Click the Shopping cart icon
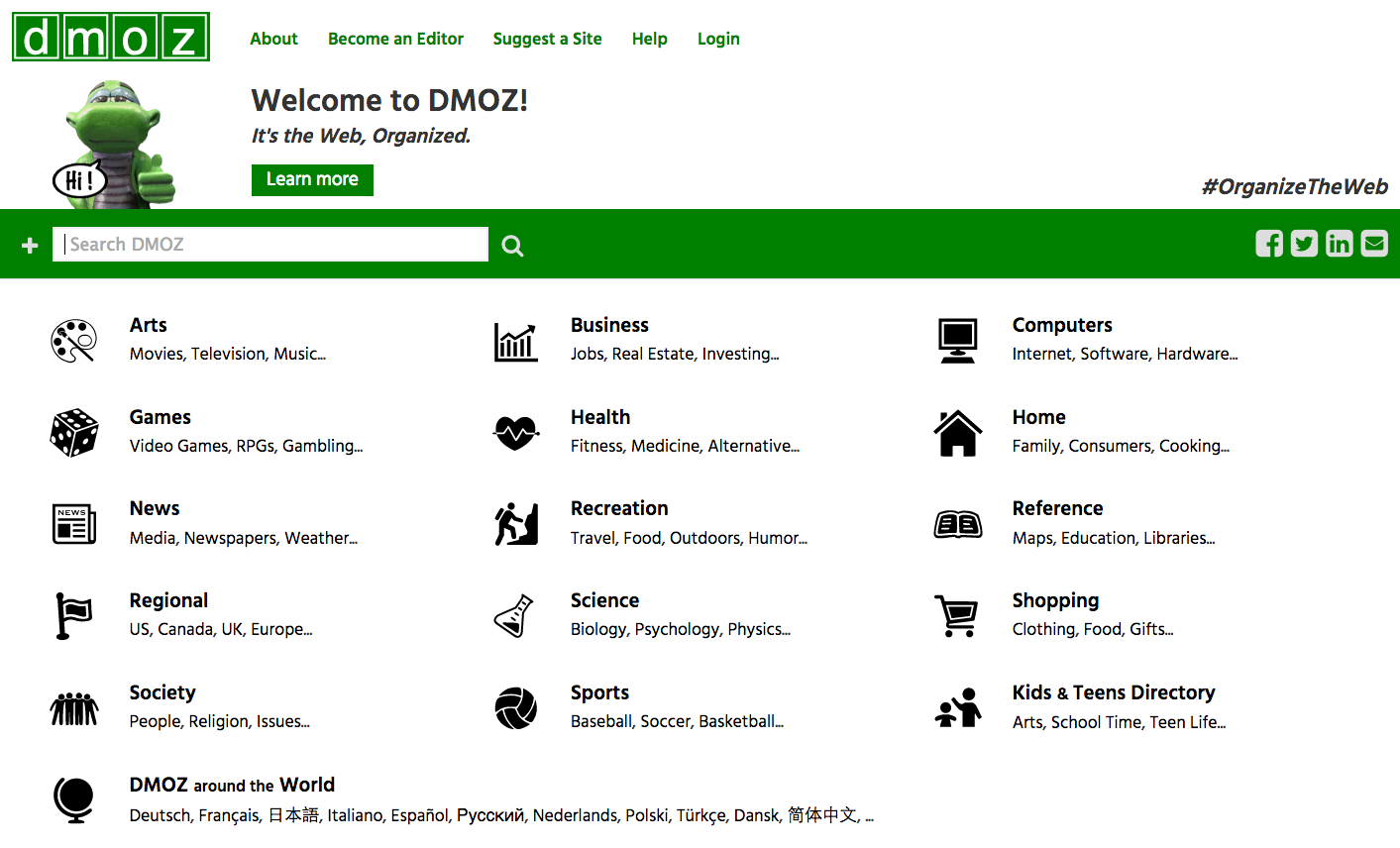This screenshot has width=1400, height=848. click(x=957, y=616)
